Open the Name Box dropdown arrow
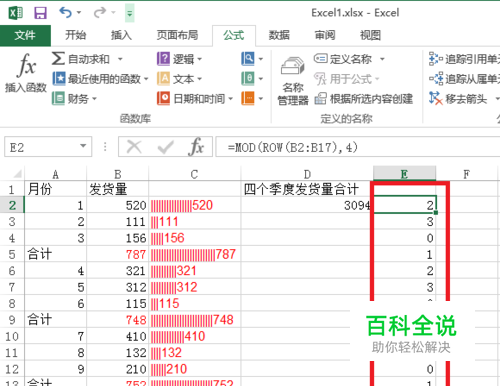This screenshot has height=386, width=500. [x=83, y=146]
